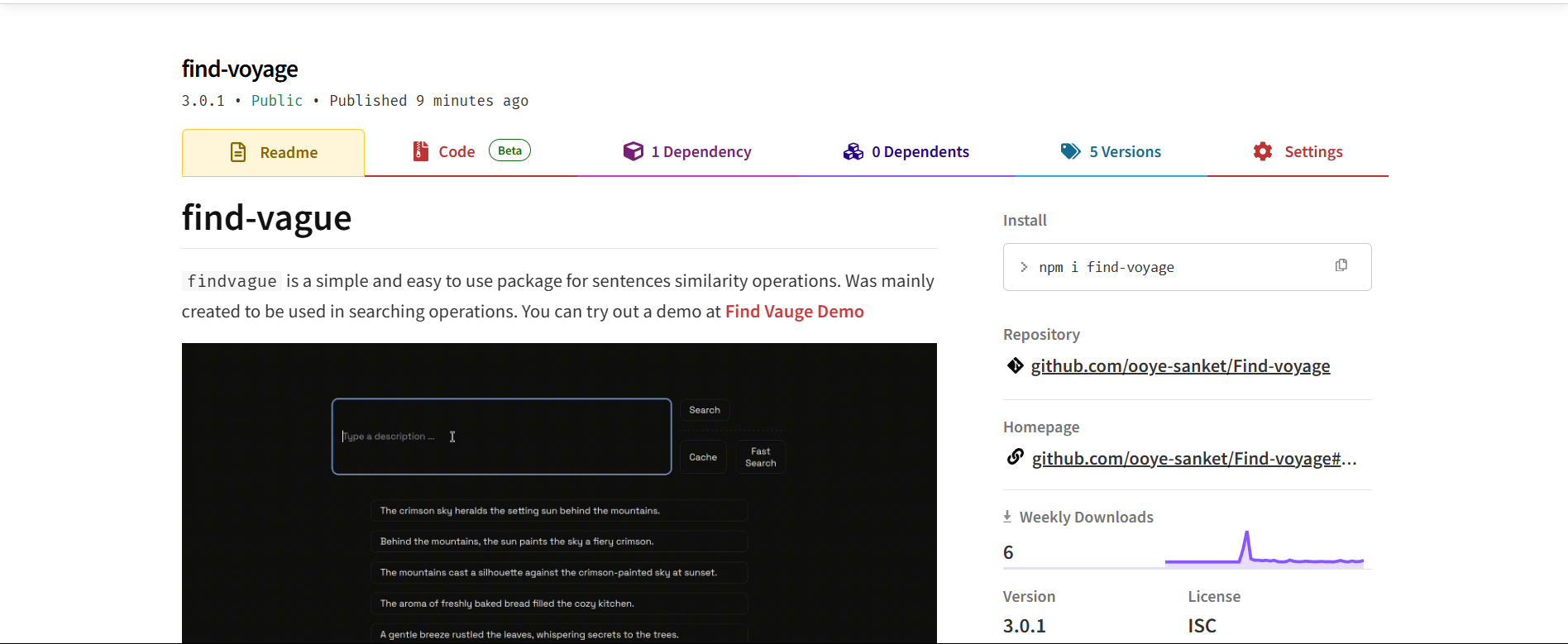
Task: Click the Weekly Downloads arrow icon
Action: tap(1007, 517)
